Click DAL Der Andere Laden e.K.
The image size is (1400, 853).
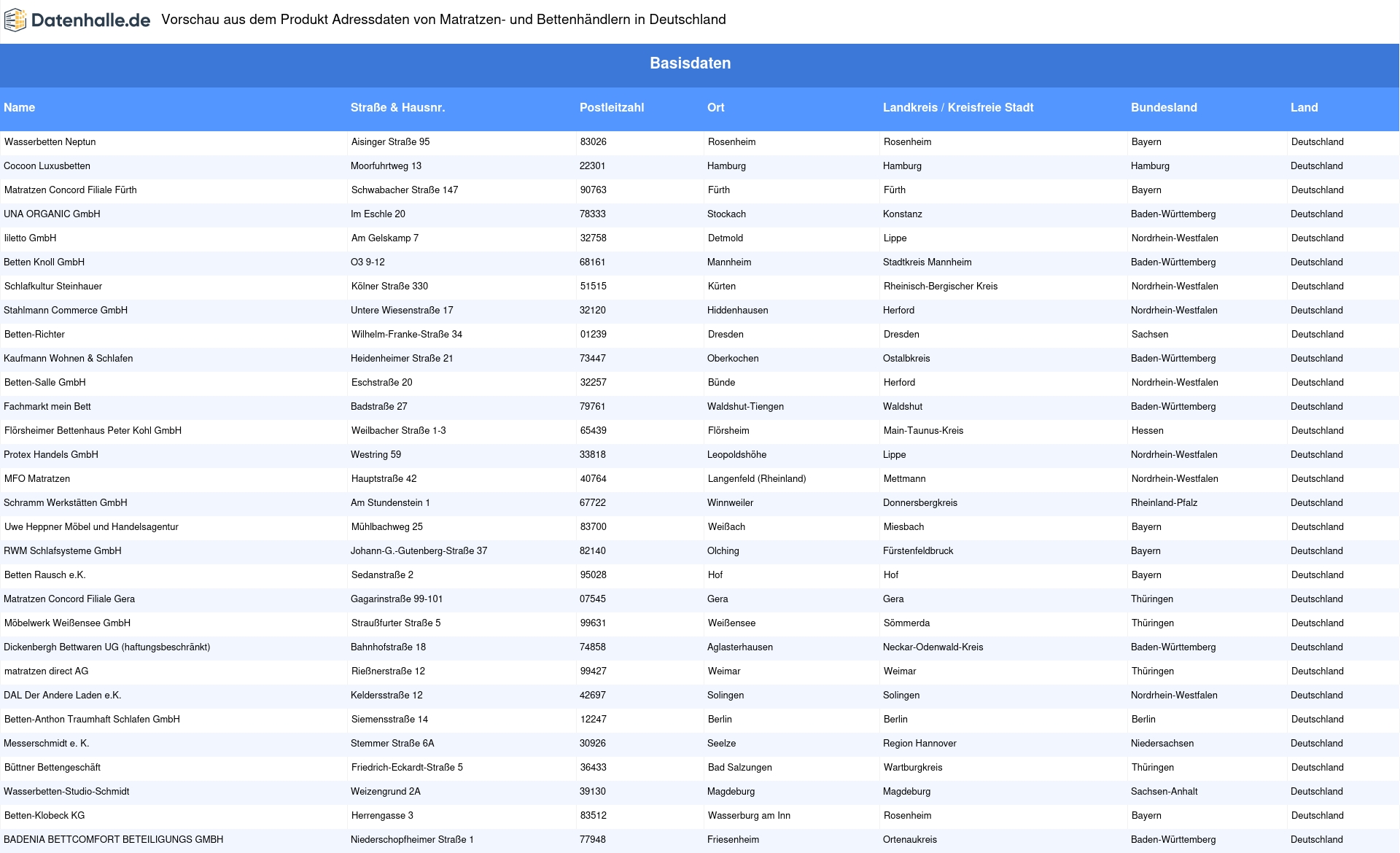[63, 696]
